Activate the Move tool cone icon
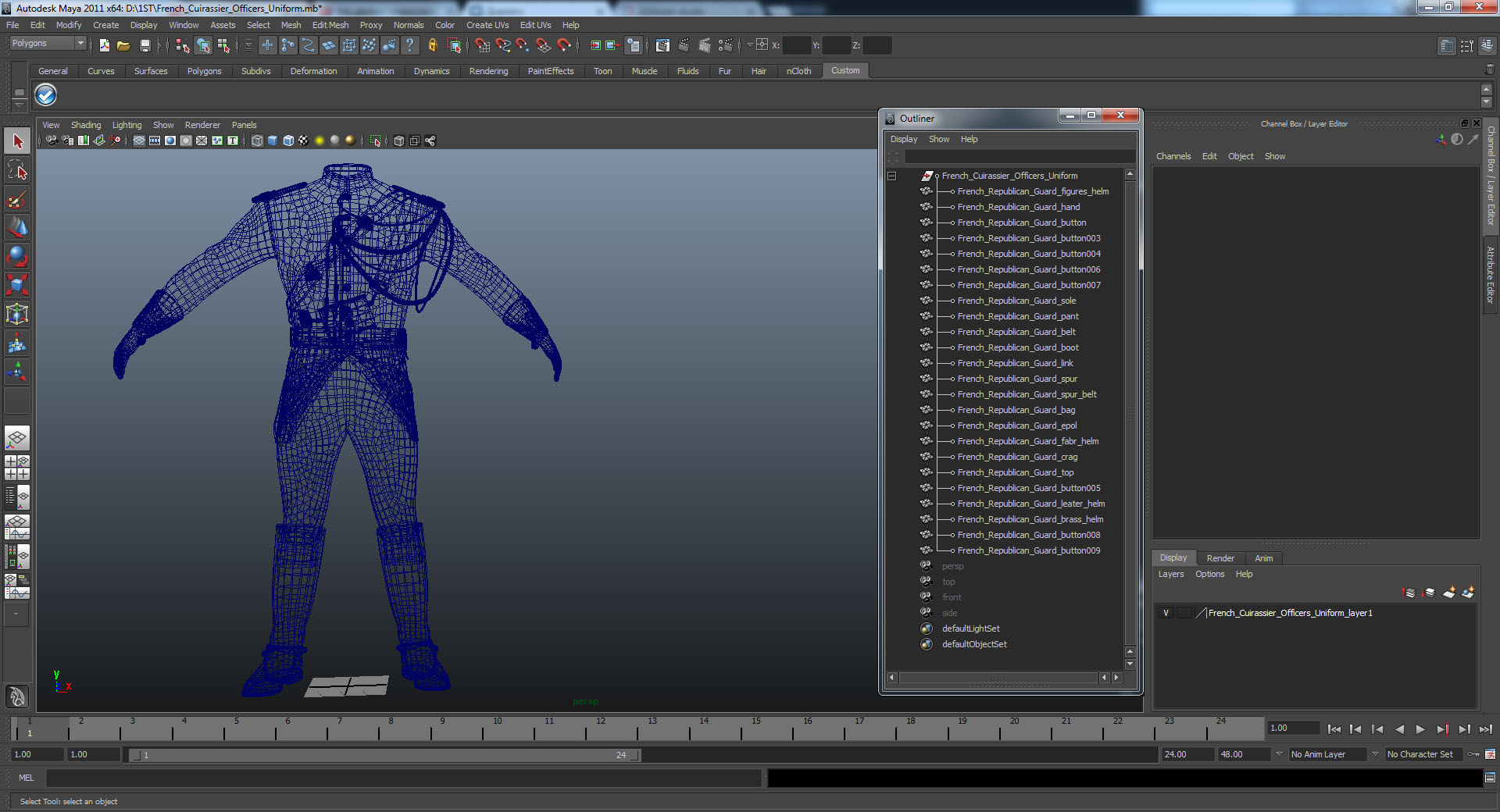 click(x=17, y=228)
